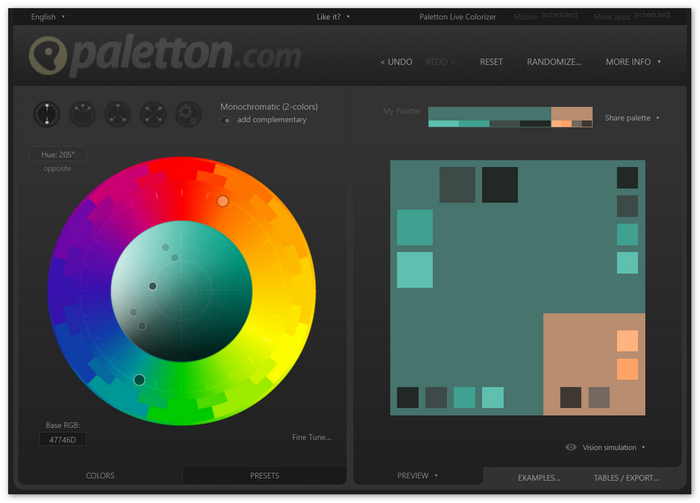Image resolution: width=700 pixels, height=503 pixels.
Task: Select the teal base hue handle on wheel
Action: (x=139, y=380)
